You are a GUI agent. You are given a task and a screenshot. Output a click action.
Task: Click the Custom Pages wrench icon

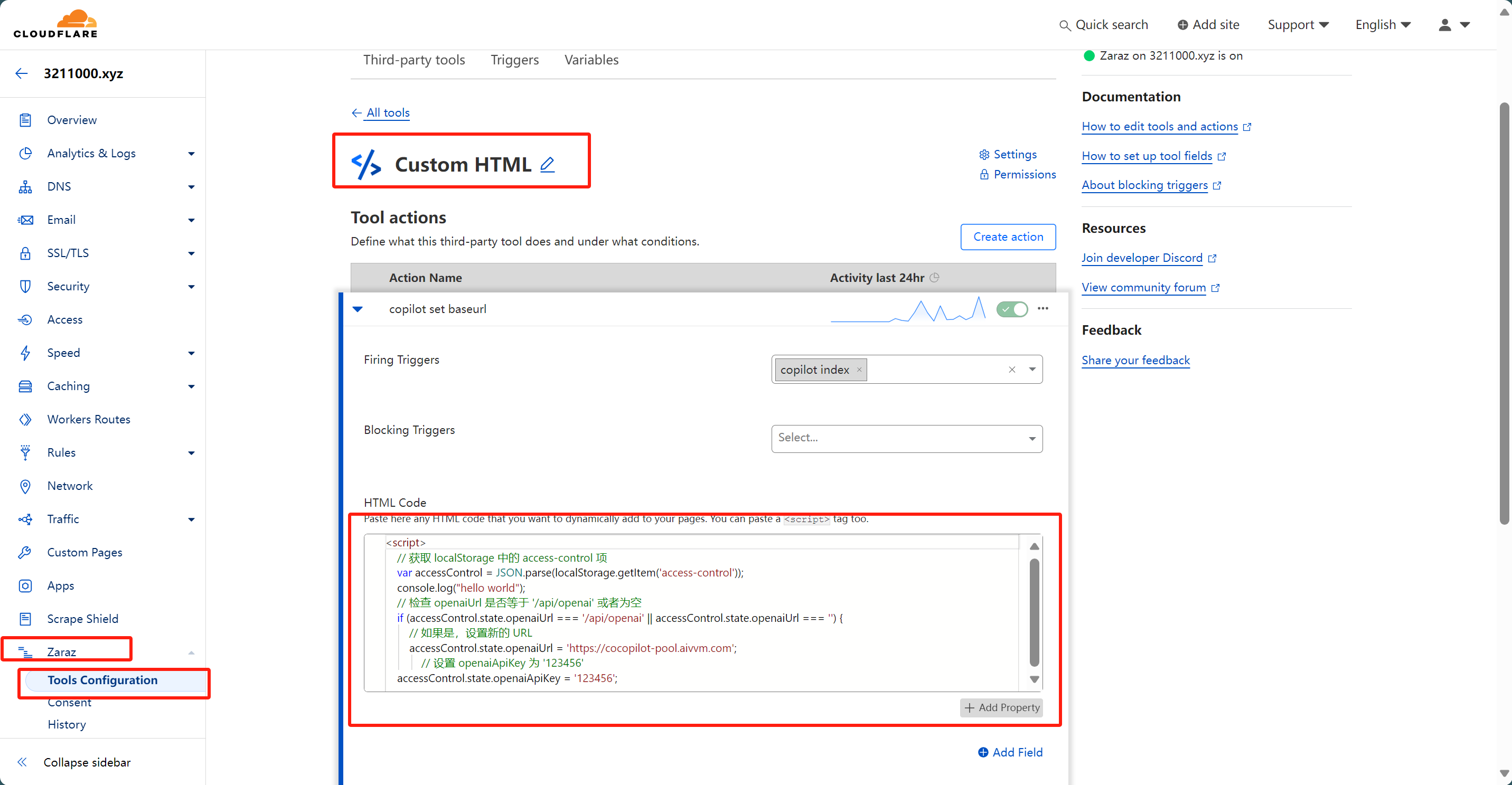point(25,552)
